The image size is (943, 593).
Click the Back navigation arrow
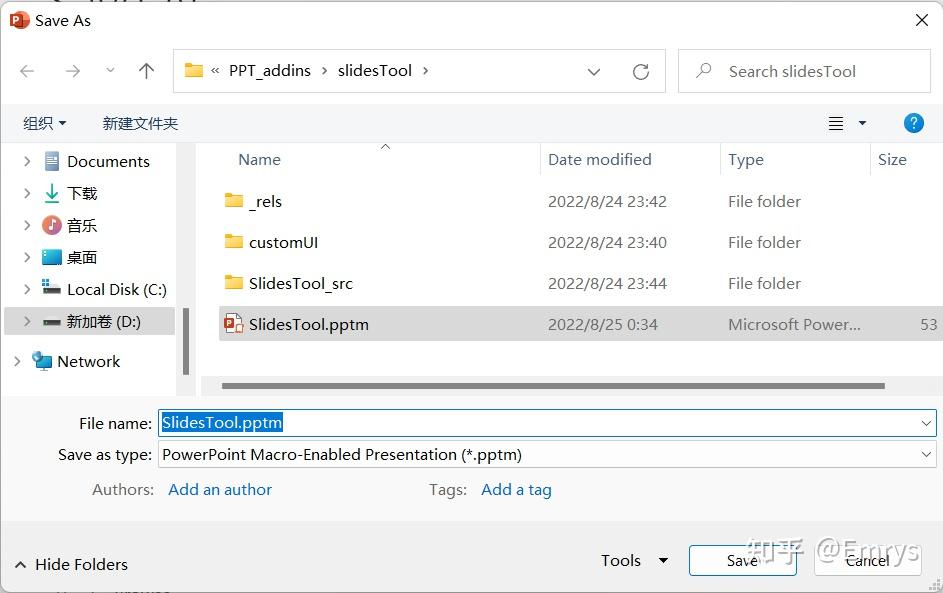coord(26,71)
